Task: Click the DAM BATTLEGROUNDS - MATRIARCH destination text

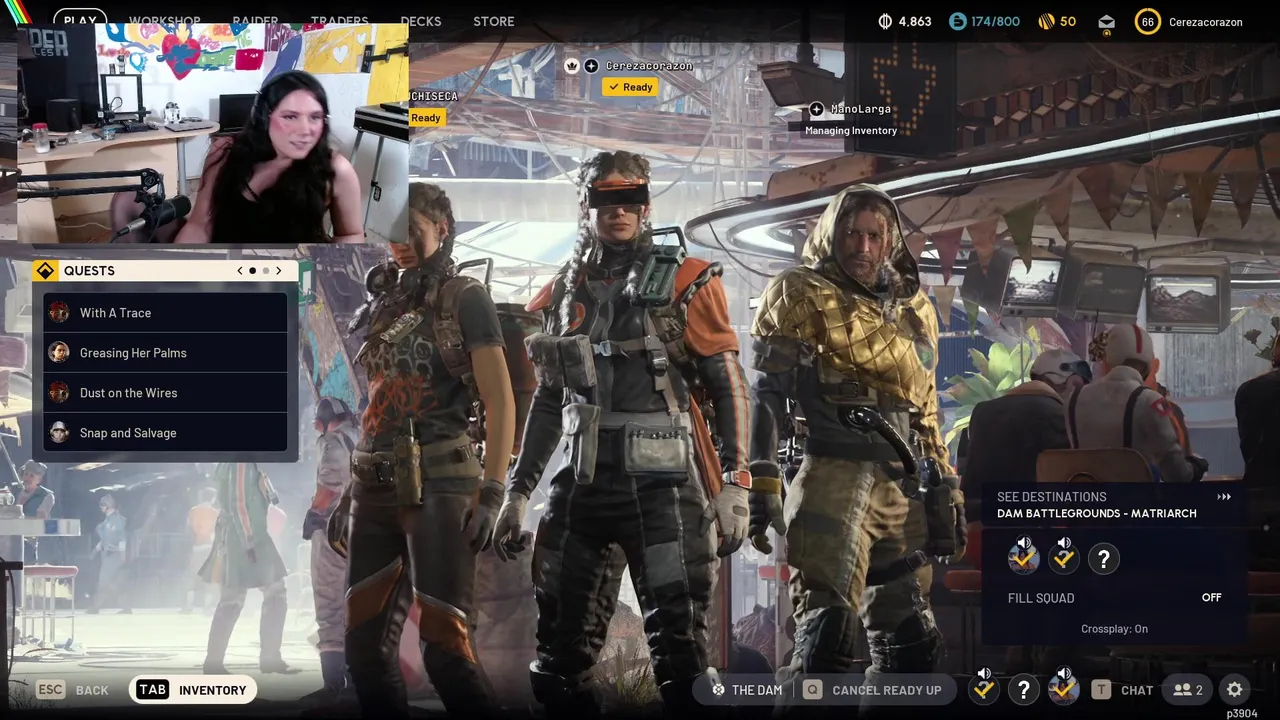Action: [x=1097, y=514]
